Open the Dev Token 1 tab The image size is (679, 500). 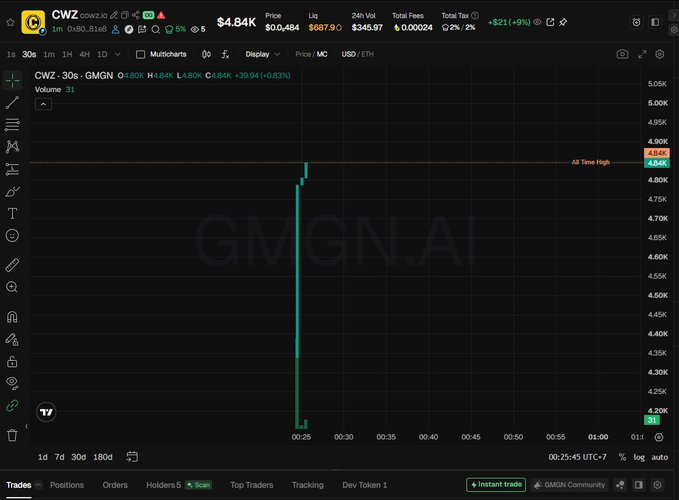[x=364, y=485]
